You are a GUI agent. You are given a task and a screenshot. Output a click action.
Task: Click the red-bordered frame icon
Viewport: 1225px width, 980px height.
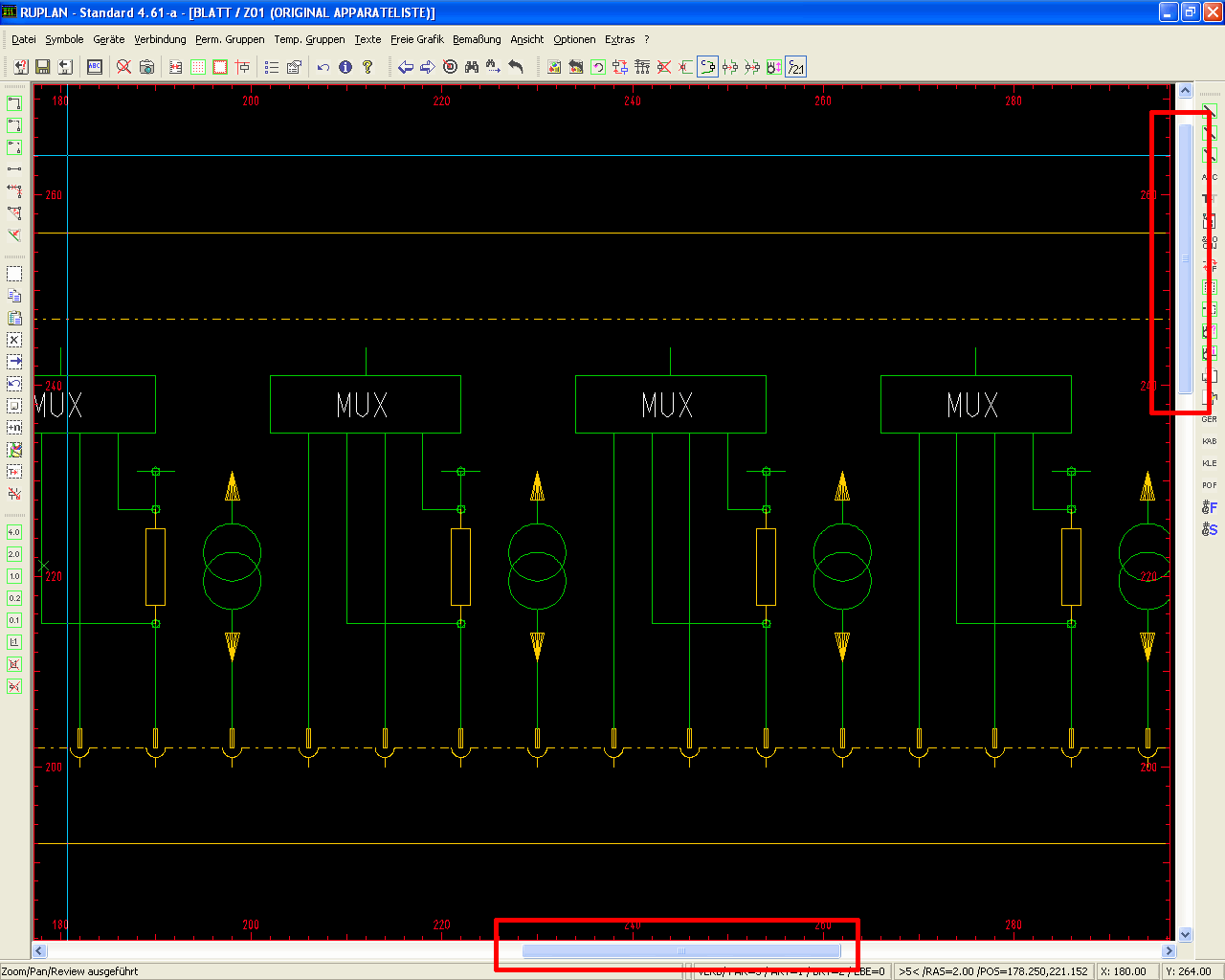220,67
